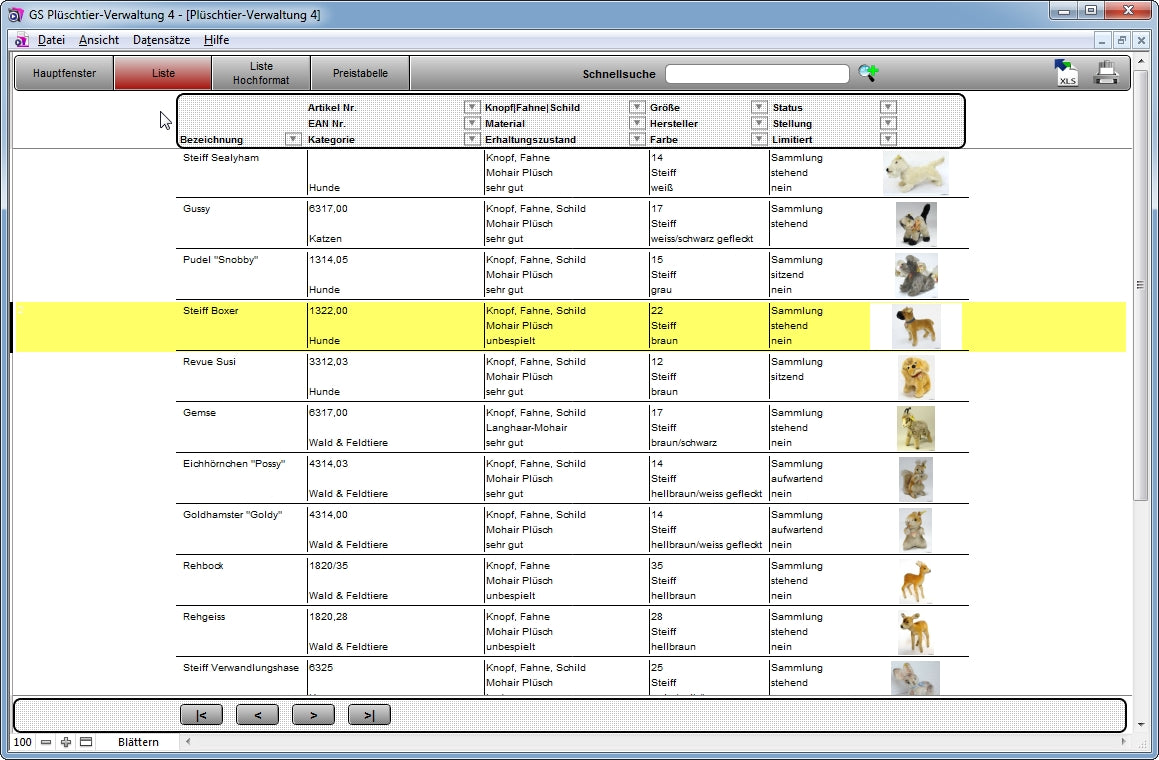Expand the Hersteller filter dropdown

coord(759,124)
